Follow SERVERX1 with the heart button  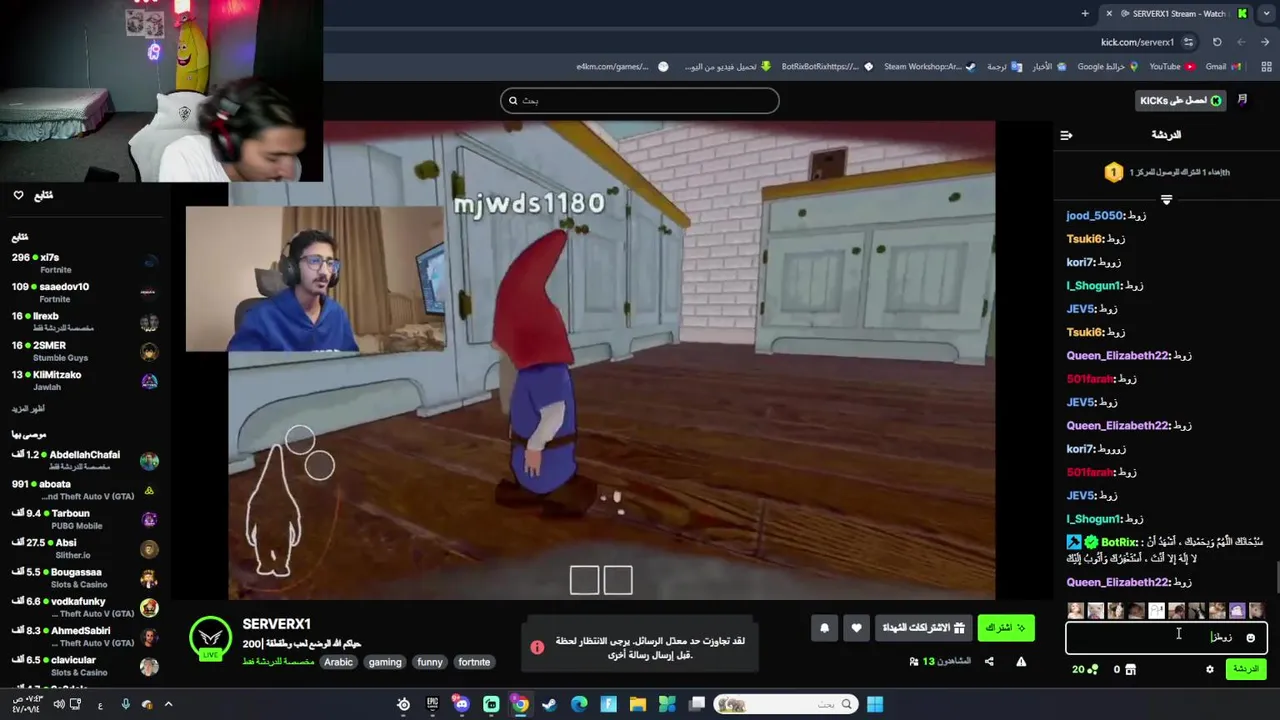tap(856, 628)
